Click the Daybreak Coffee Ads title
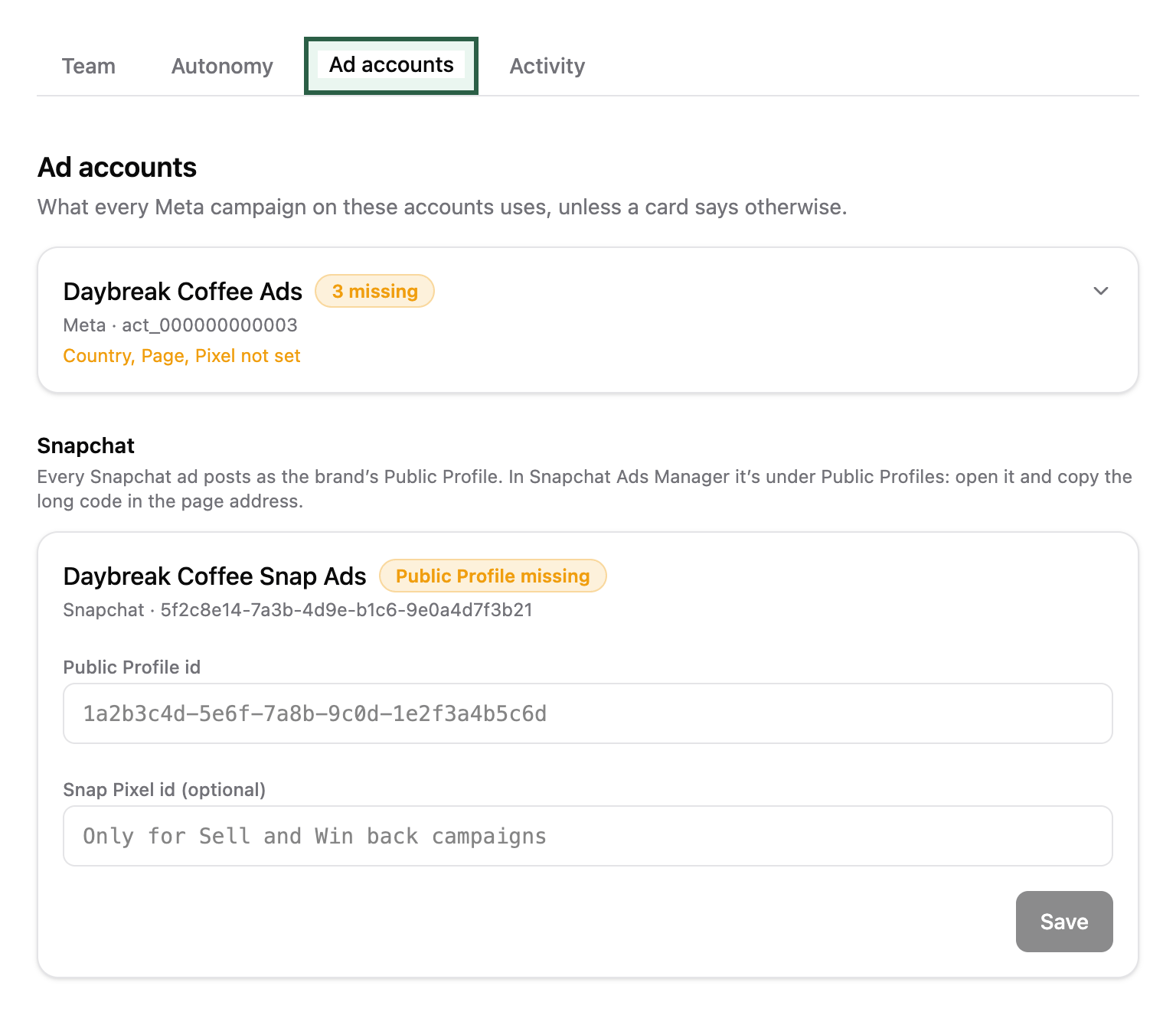 pos(183,292)
